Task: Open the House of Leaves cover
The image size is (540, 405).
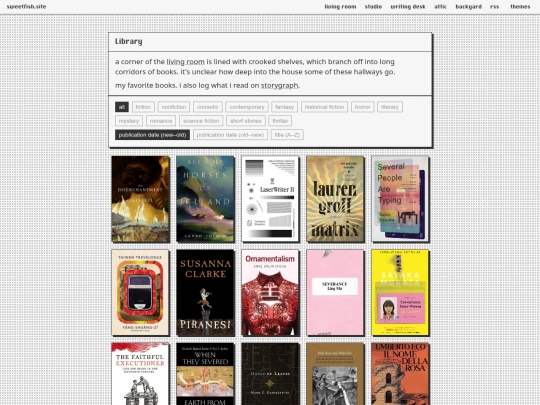Action: [270, 374]
